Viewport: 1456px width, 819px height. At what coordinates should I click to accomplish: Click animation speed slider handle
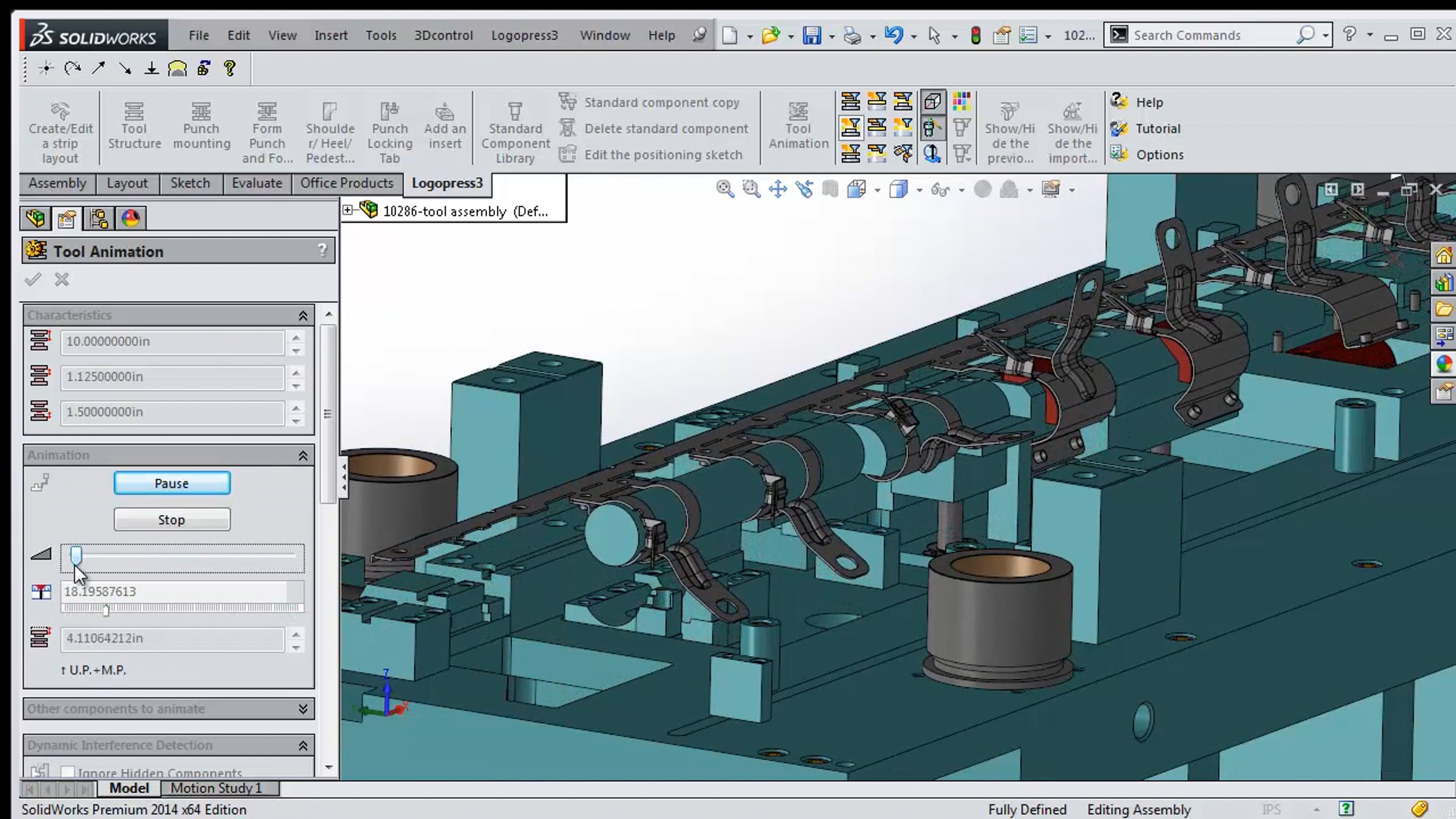pyautogui.click(x=76, y=555)
